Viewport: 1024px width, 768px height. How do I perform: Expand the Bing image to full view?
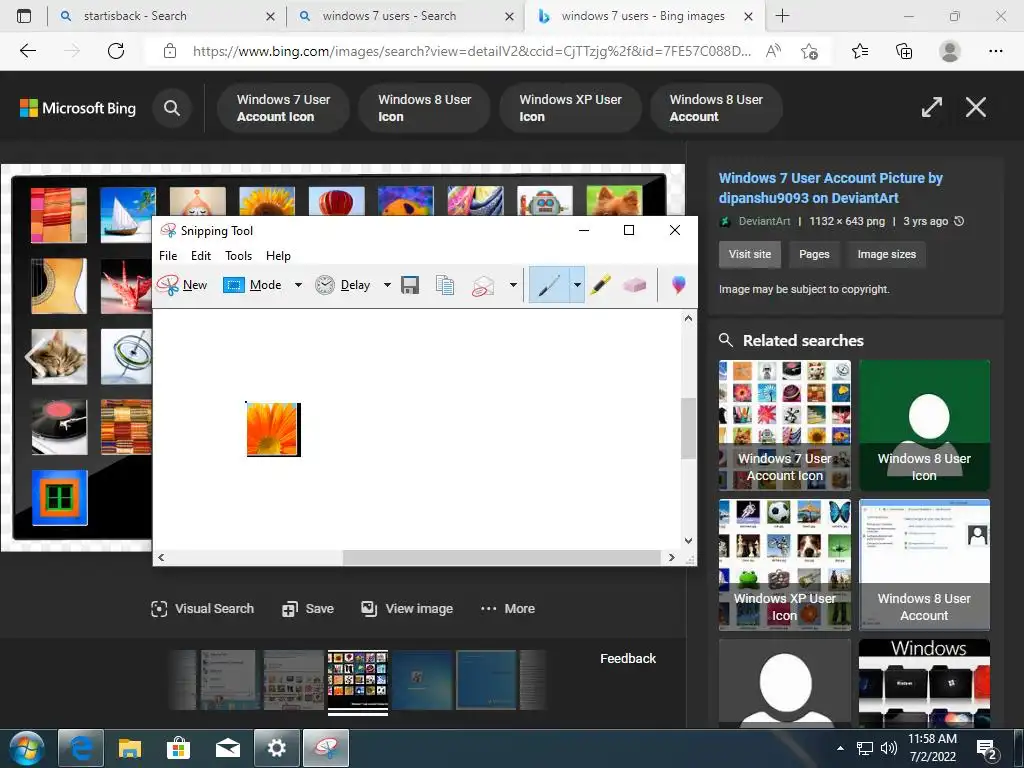point(932,107)
